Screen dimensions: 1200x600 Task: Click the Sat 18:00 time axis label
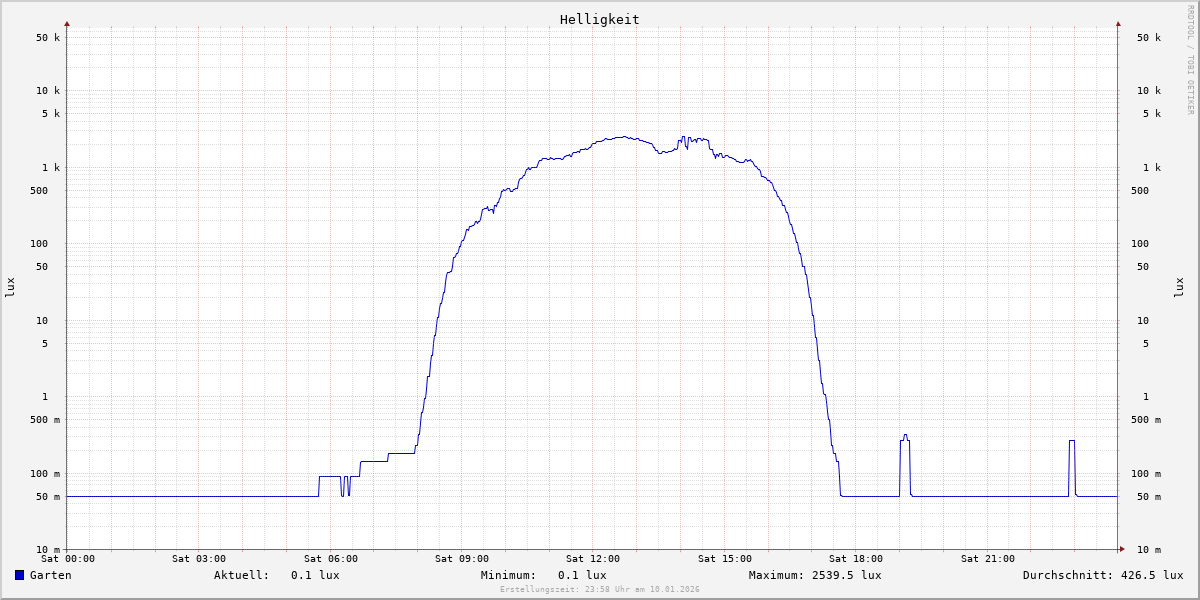856,559
